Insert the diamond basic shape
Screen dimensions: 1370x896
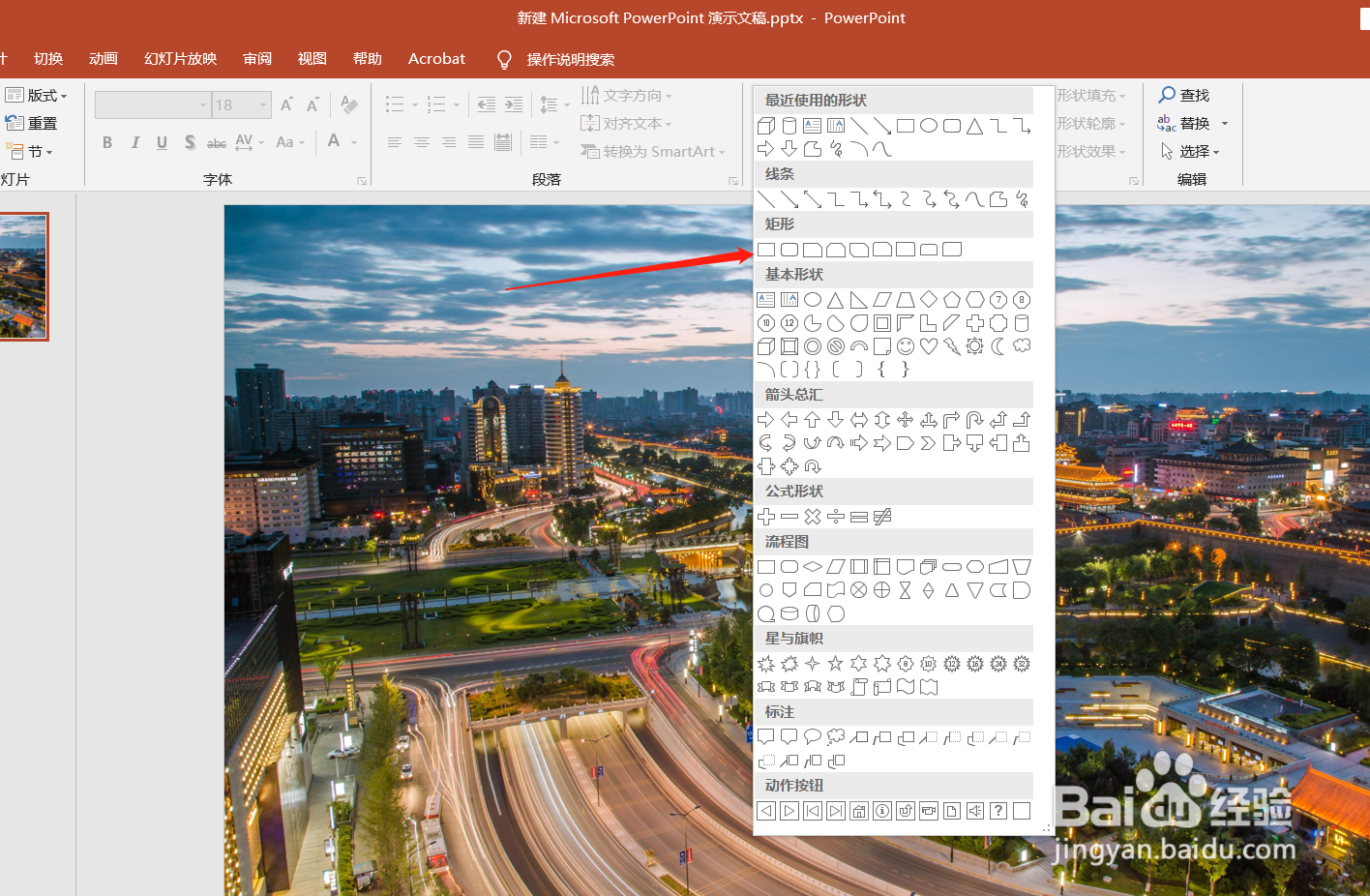tap(929, 300)
